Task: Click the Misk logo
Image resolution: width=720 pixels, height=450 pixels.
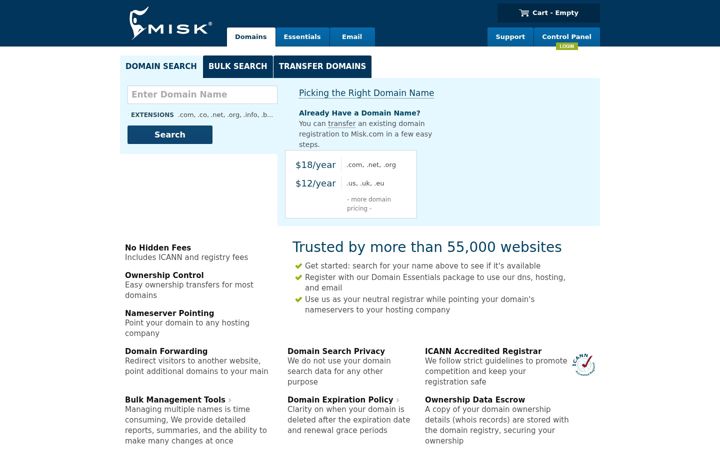Action: 170,23
